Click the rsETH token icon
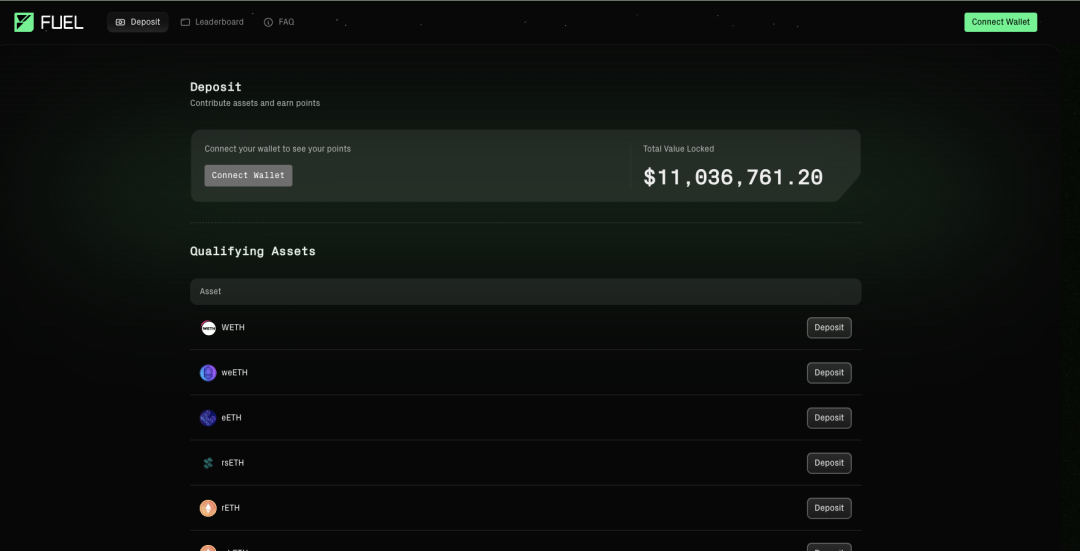 [x=208, y=463]
